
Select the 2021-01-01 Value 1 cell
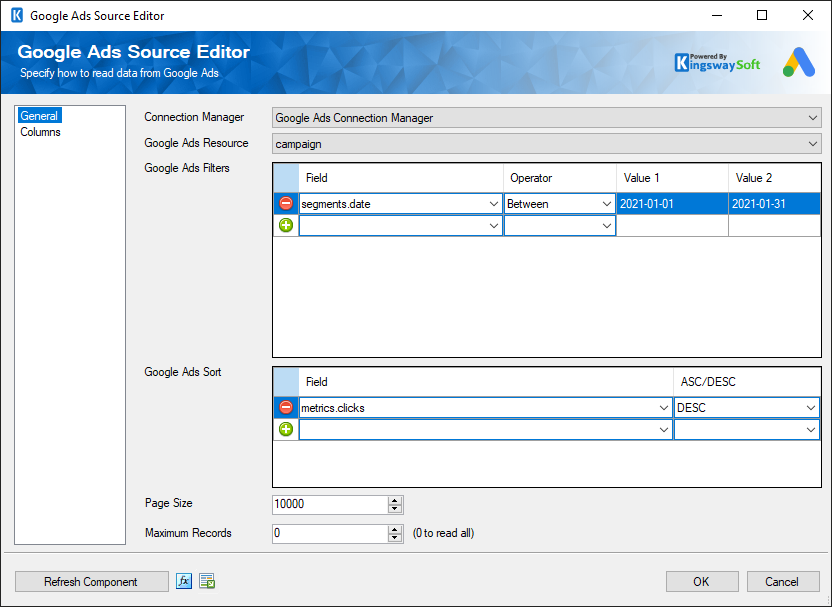[672, 204]
